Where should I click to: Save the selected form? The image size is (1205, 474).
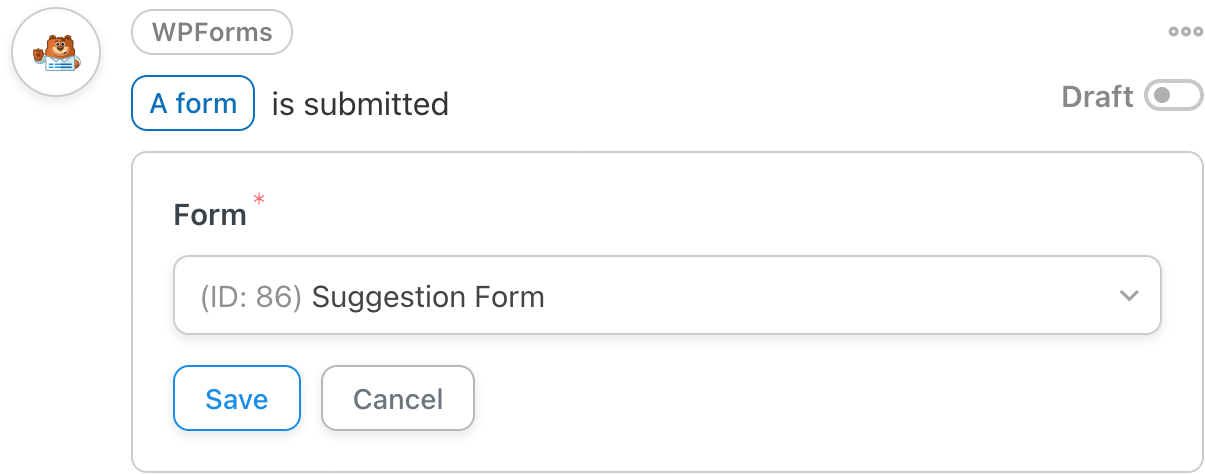pos(237,398)
